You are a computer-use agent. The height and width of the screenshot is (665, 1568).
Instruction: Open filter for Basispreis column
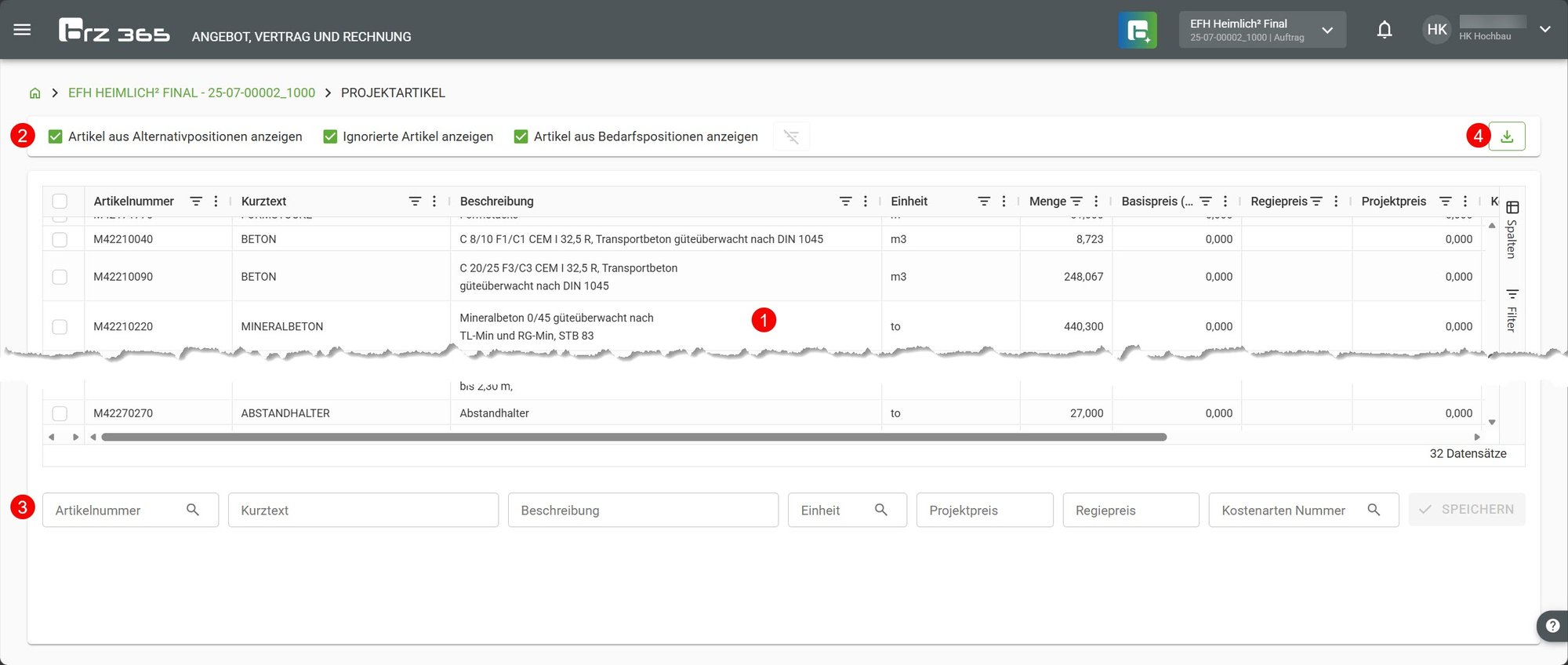click(x=1206, y=202)
